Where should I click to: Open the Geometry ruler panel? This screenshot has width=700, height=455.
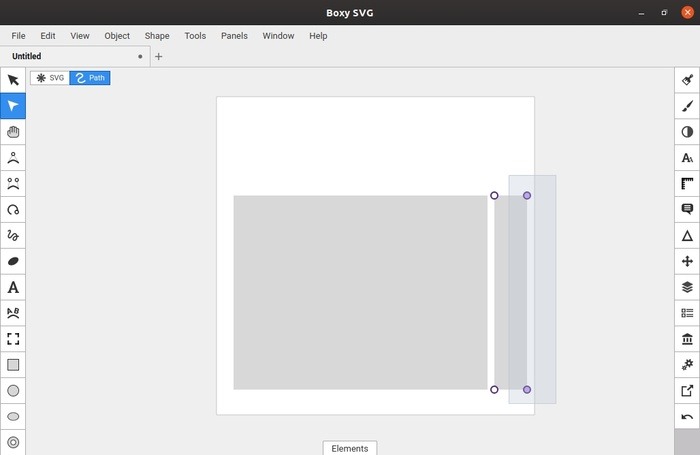click(687, 184)
